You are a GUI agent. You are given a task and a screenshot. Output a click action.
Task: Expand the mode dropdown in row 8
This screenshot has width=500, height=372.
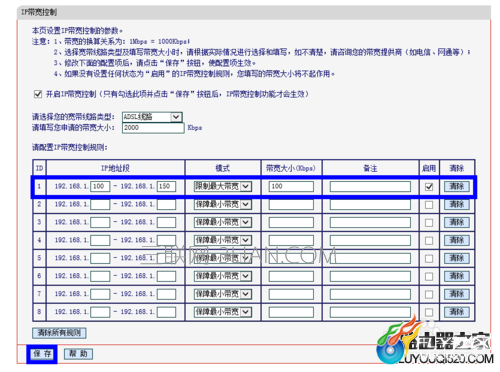pyautogui.click(x=223, y=312)
